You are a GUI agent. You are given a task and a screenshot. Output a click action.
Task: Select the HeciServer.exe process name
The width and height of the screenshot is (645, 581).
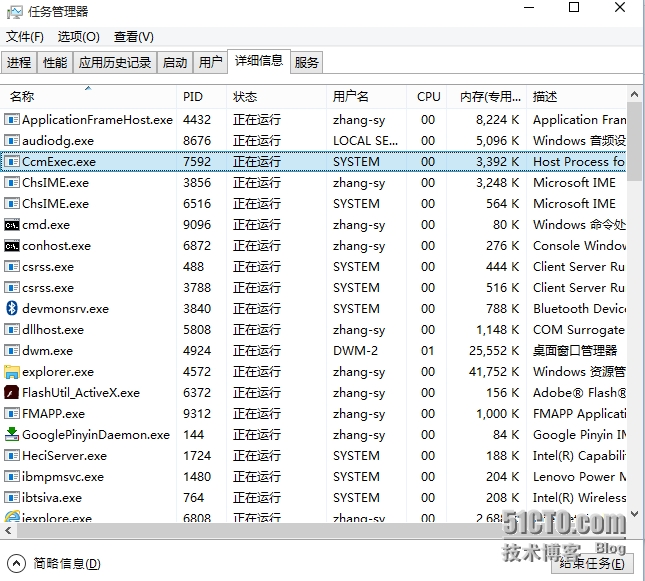65,456
